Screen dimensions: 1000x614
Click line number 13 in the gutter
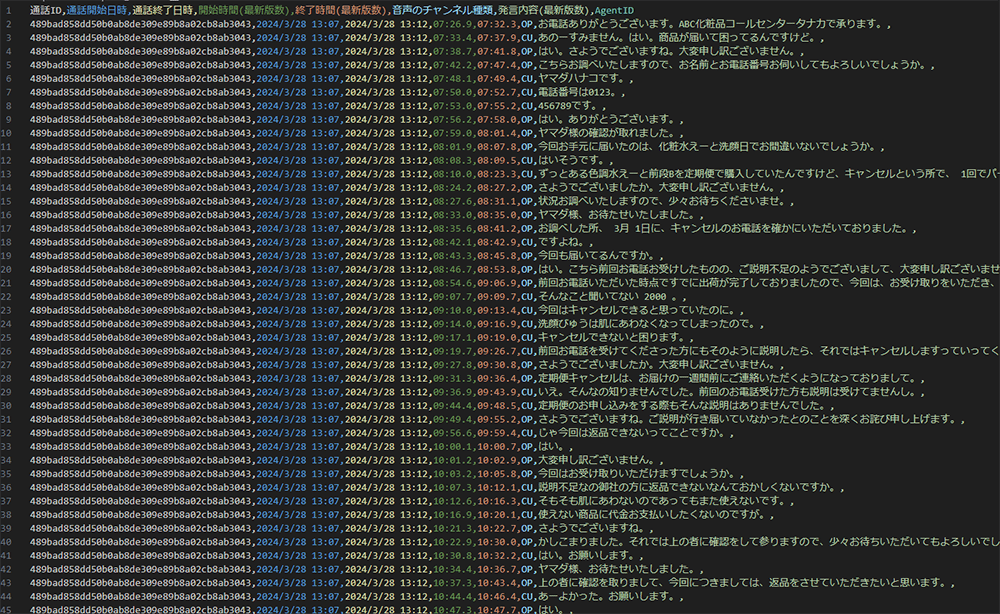(x=6, y=174)
